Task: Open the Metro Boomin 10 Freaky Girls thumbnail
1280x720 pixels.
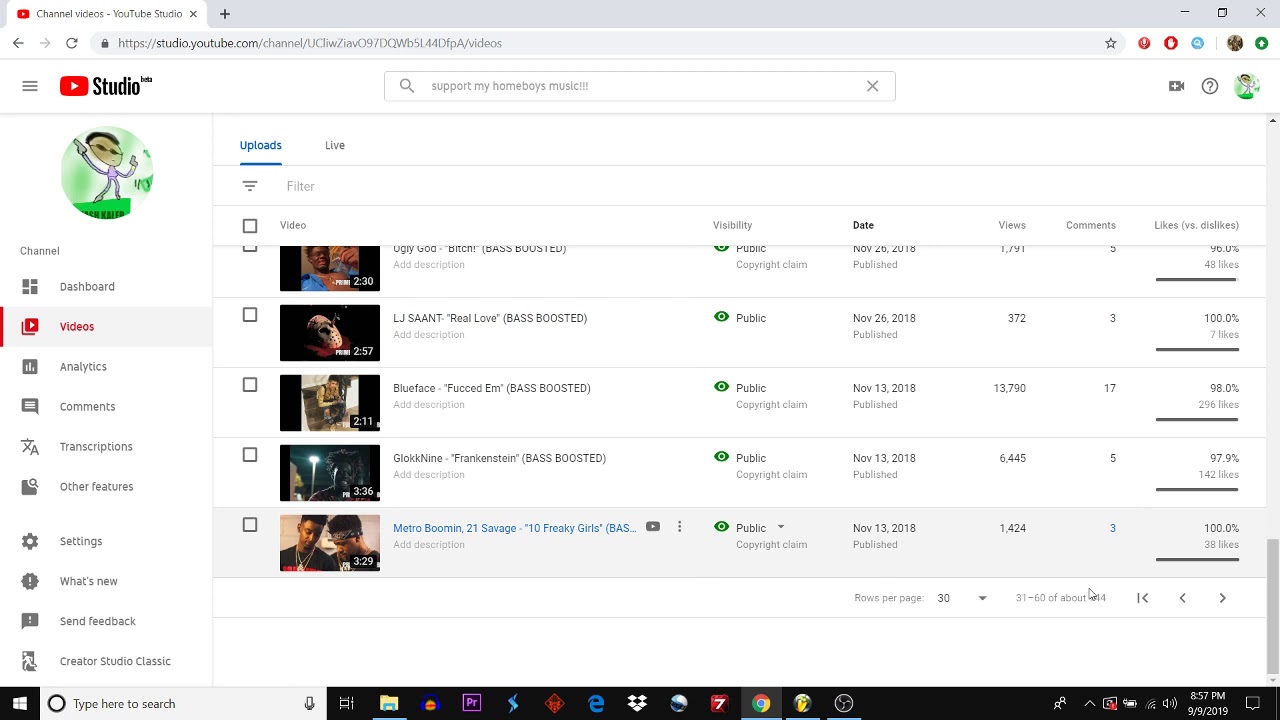Action: (x=330, y=543)
